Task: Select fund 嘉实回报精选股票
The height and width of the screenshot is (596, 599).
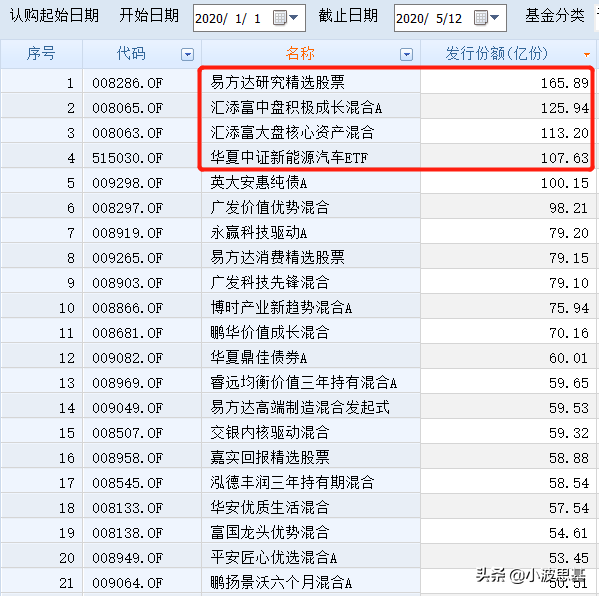Action: coord(270,458)
